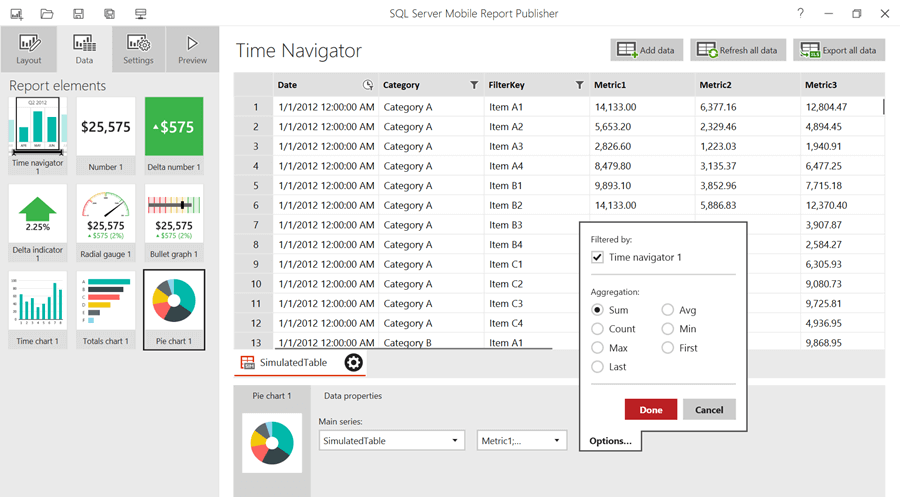
Task: Click the red Done button
Action: pyautogui.click(x=651, y=410)
